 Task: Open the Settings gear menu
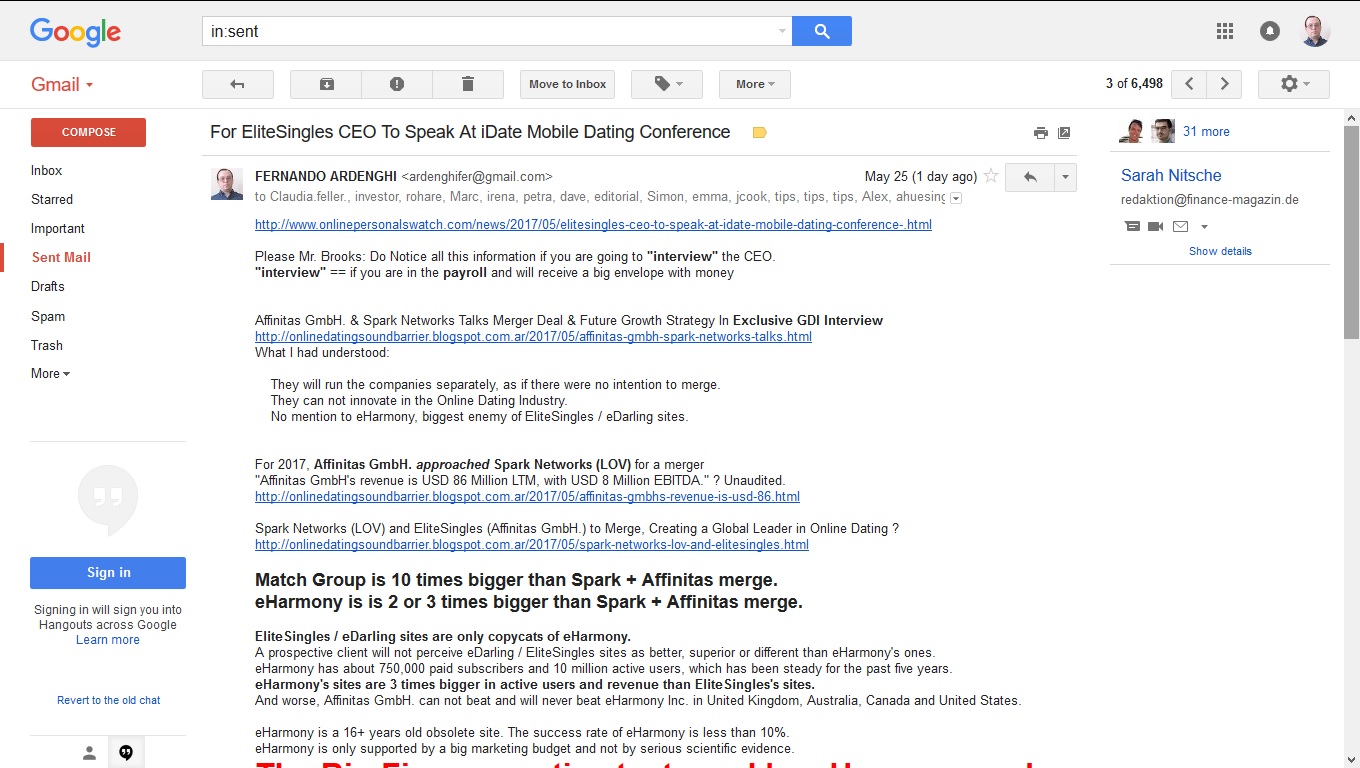click(1294, 84)
